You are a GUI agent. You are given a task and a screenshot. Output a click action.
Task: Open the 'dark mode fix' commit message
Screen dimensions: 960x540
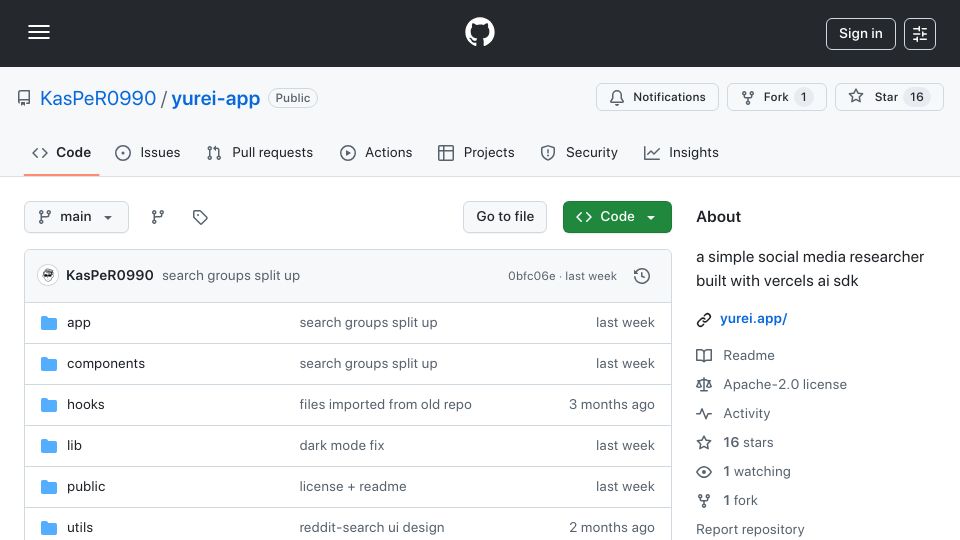pyautogui.click(x=342, y=446)
